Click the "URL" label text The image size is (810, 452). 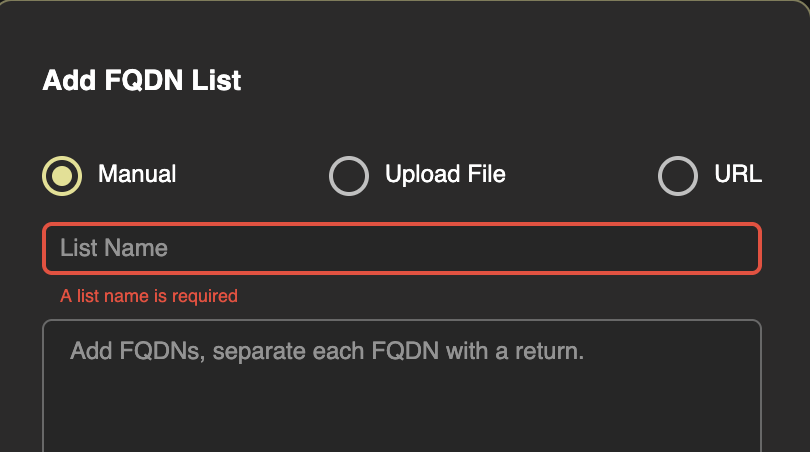[738, 174]
